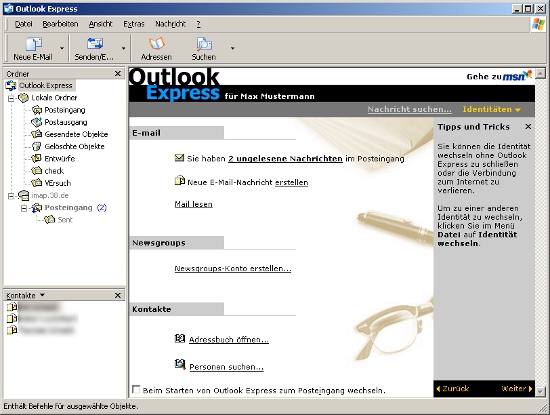This screenshot has width=550, height=415.
Task: Open the Adressen address book icon
Action: pos(156,44)
